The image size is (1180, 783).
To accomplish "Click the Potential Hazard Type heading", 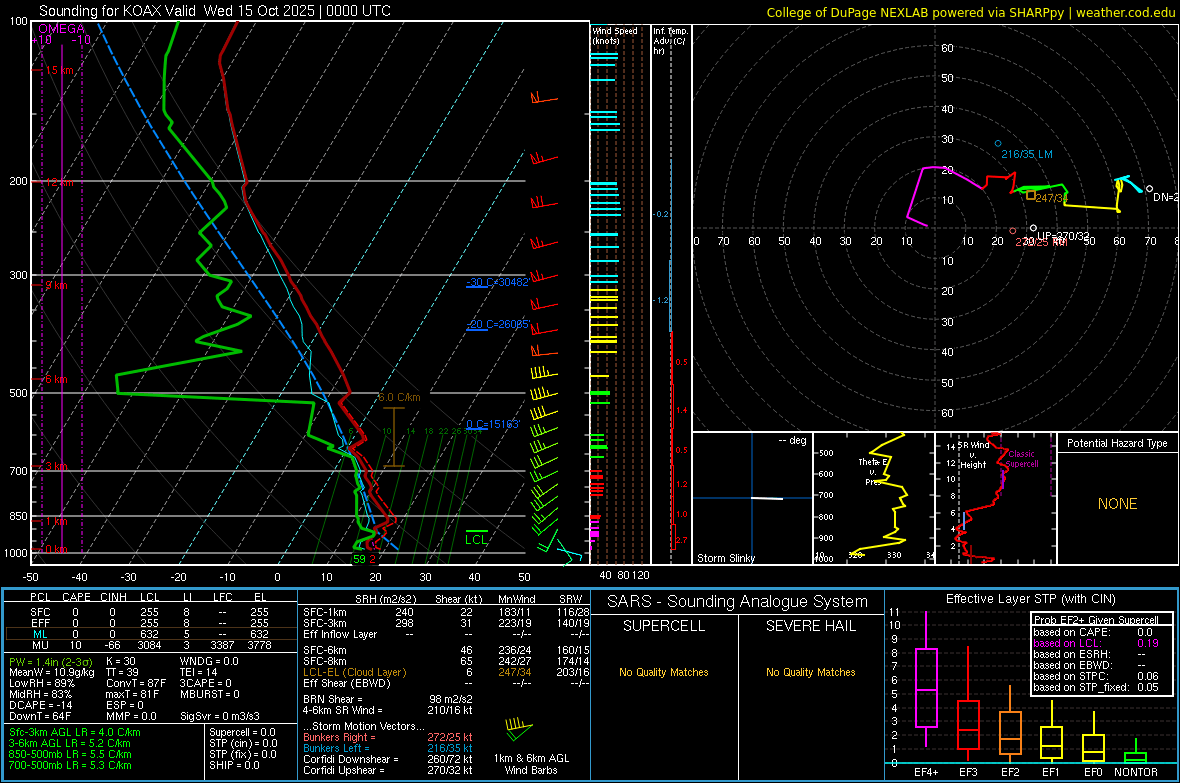I will 1117,443.
